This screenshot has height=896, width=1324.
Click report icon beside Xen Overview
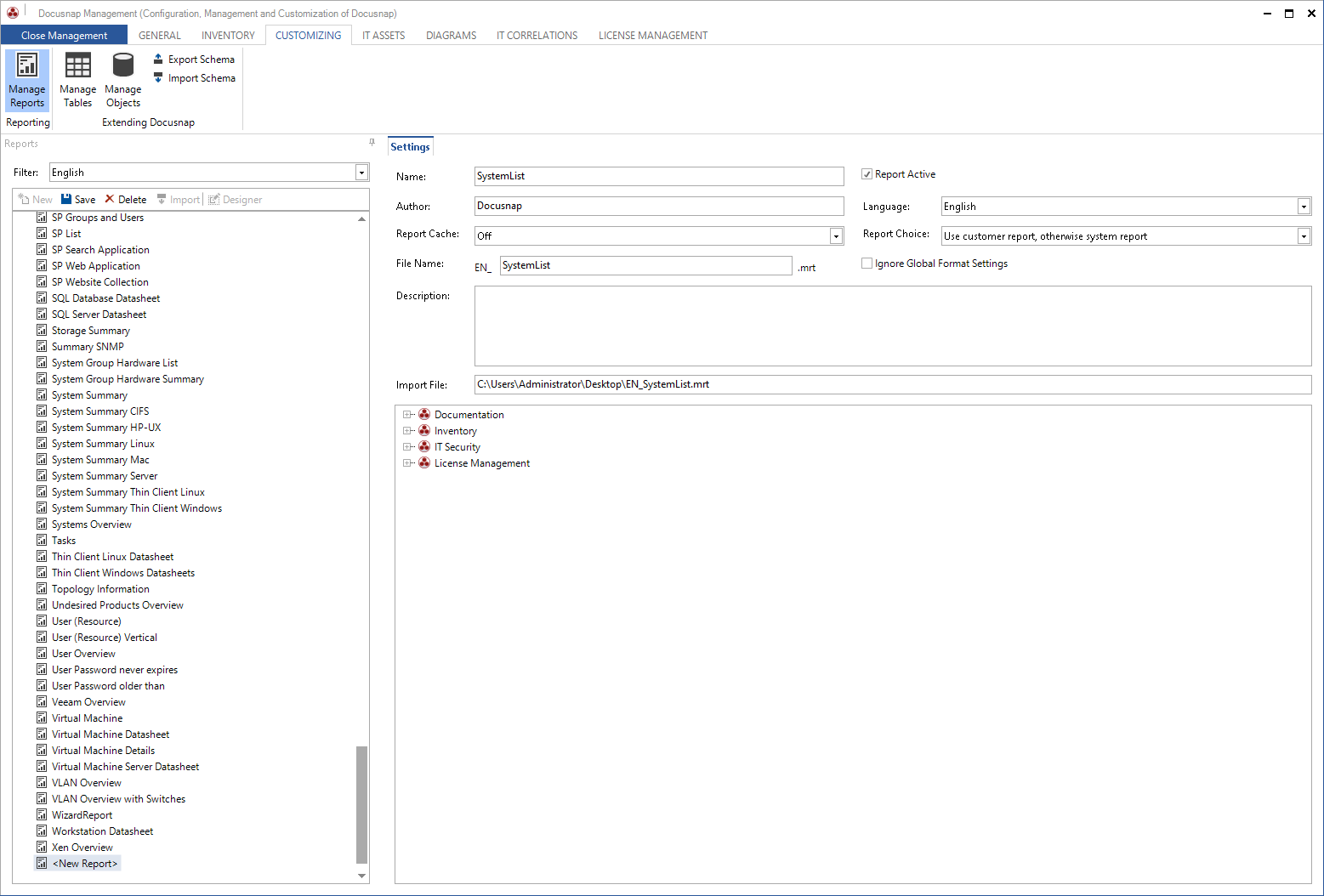click(x=42, y=847)
